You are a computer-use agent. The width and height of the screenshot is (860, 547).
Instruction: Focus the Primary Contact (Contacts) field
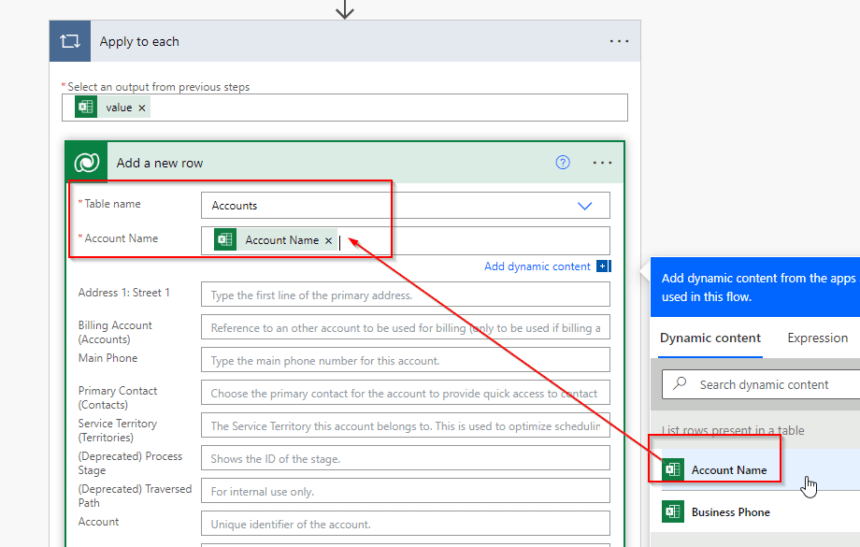(405, 393)
